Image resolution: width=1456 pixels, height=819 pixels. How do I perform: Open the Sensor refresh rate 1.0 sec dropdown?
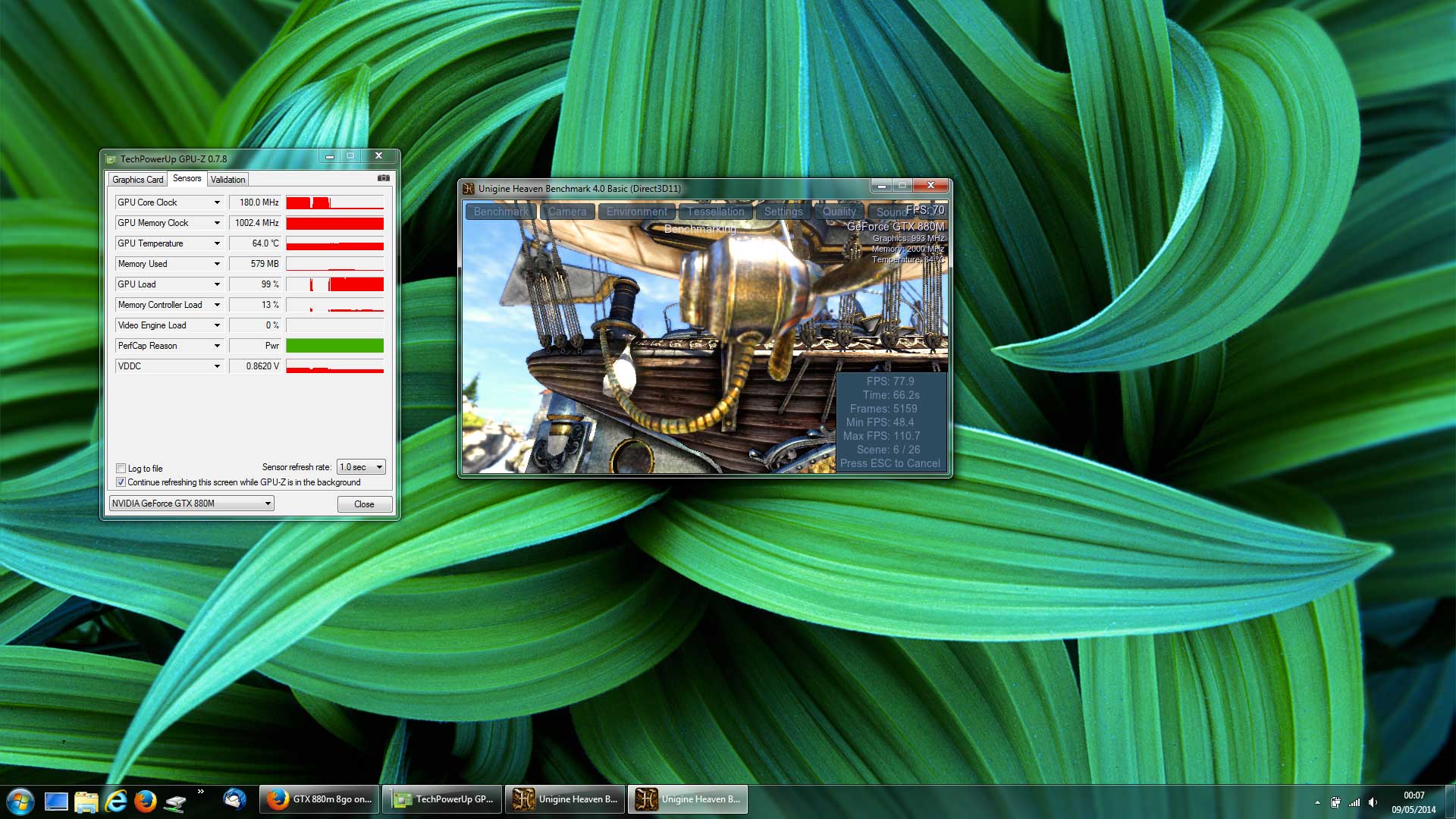(x=361, y=467)
